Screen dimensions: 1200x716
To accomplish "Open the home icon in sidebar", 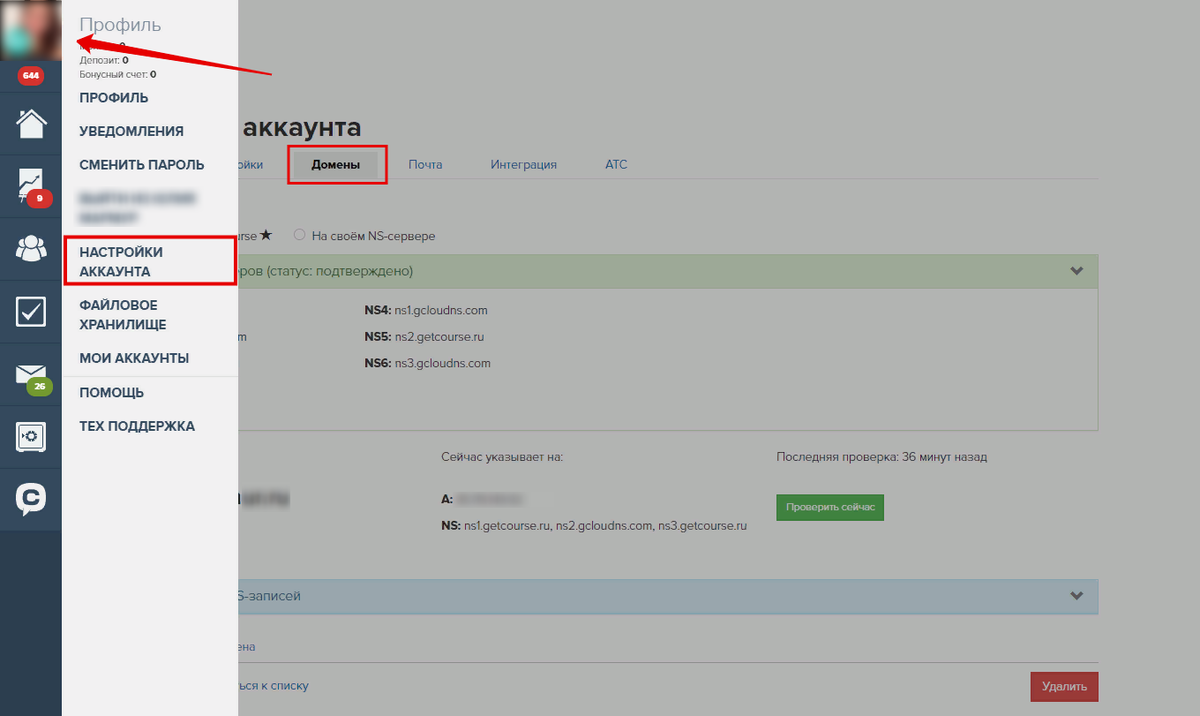I will point(31,123).
